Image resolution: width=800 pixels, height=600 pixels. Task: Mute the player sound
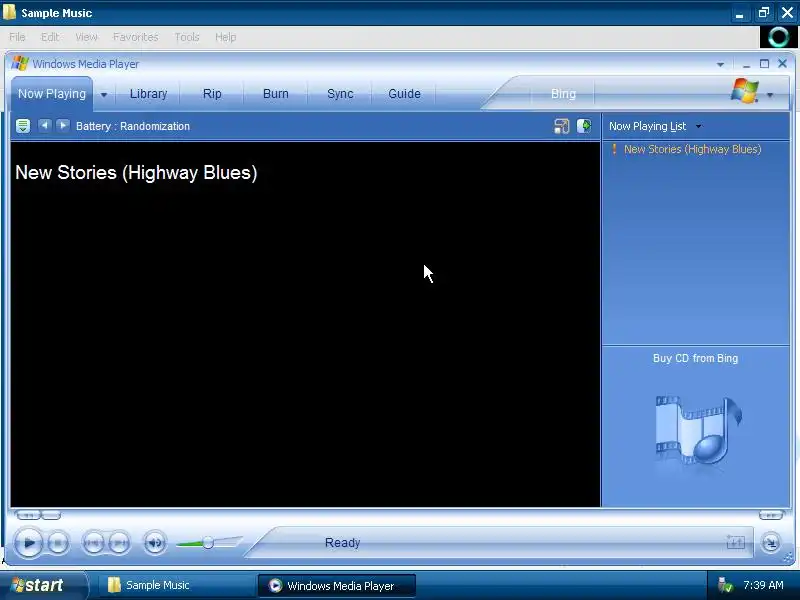[155, 543]
